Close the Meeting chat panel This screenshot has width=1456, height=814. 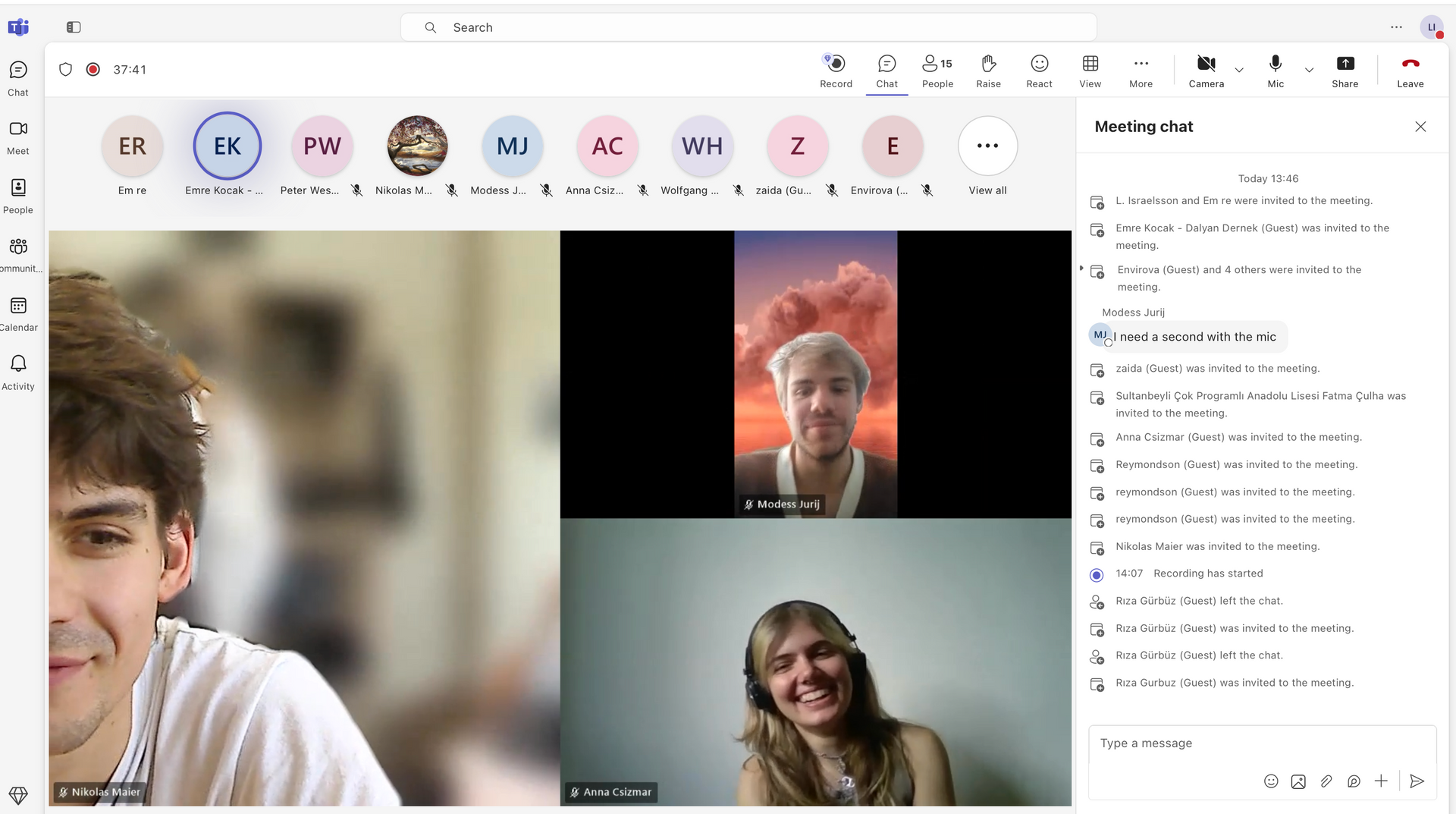click(1420, 127)
